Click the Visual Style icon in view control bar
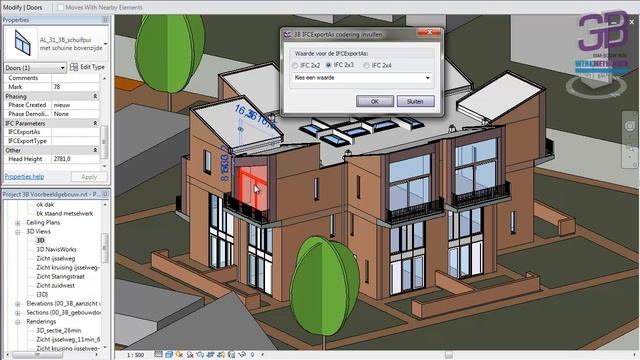640x360 pixels. pos(169,354)
